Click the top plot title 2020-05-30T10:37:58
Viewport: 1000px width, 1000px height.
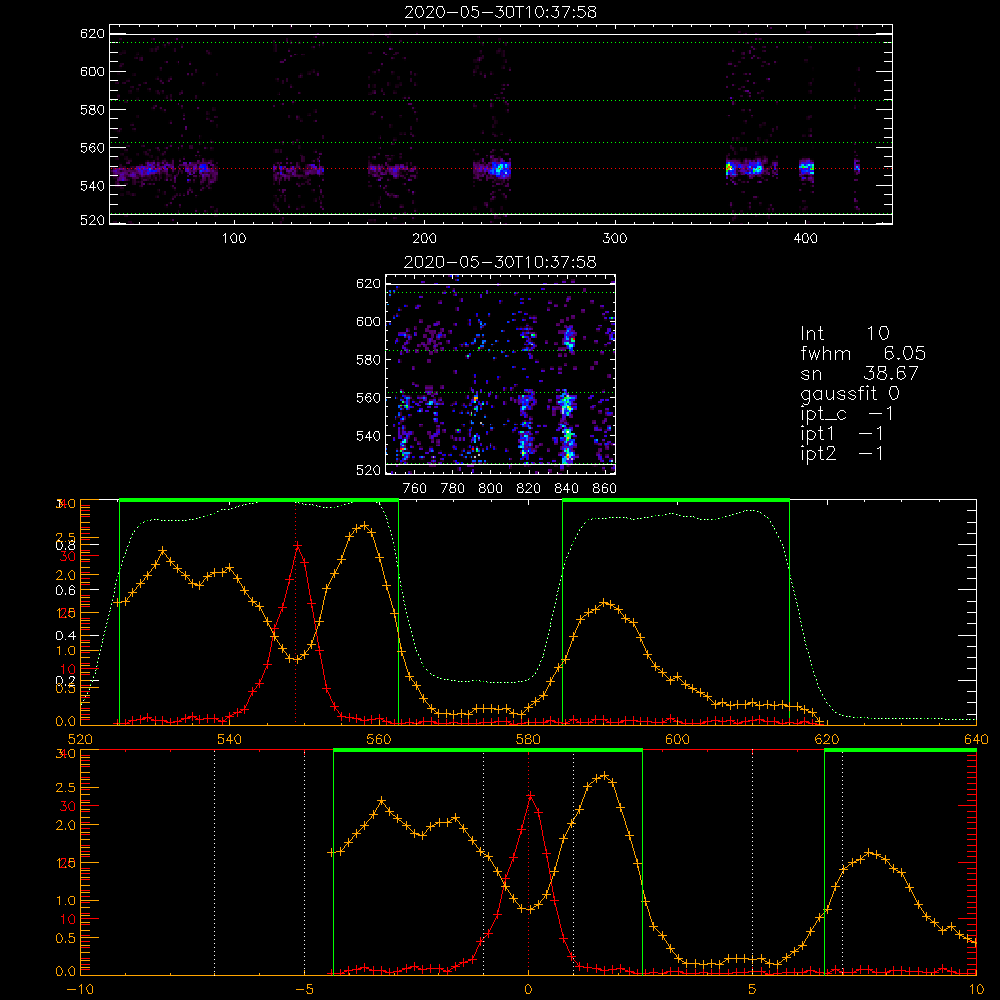click(500, 12)
